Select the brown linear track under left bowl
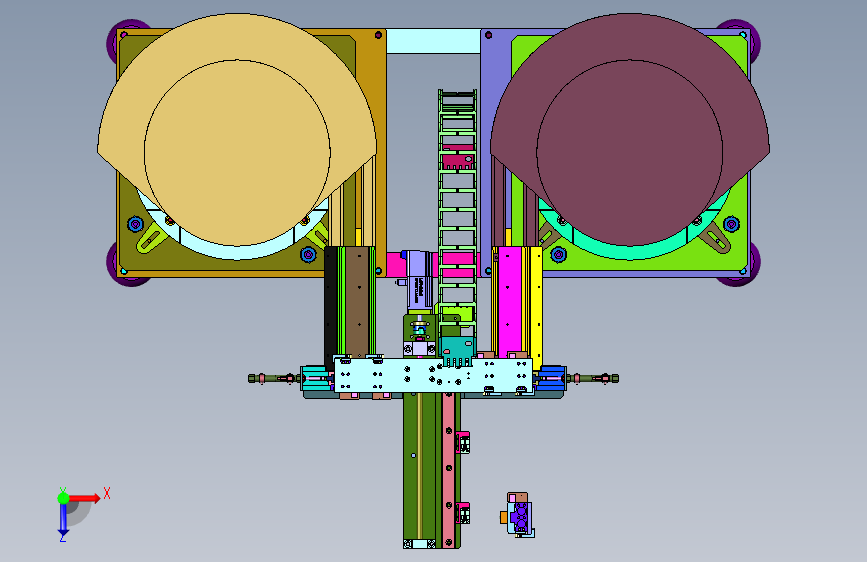This screenshot has height=562, width=867. coord(357,301)
